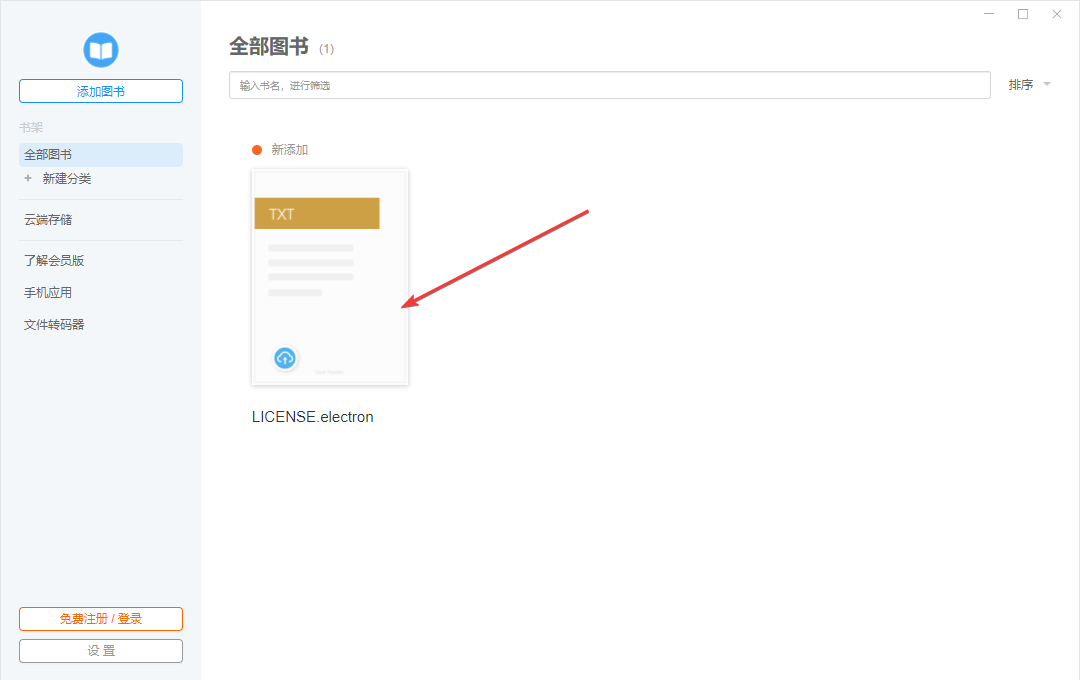1080x680 pixels.
Task: Click the 全部图书 page heading
Action: (269, 46)
